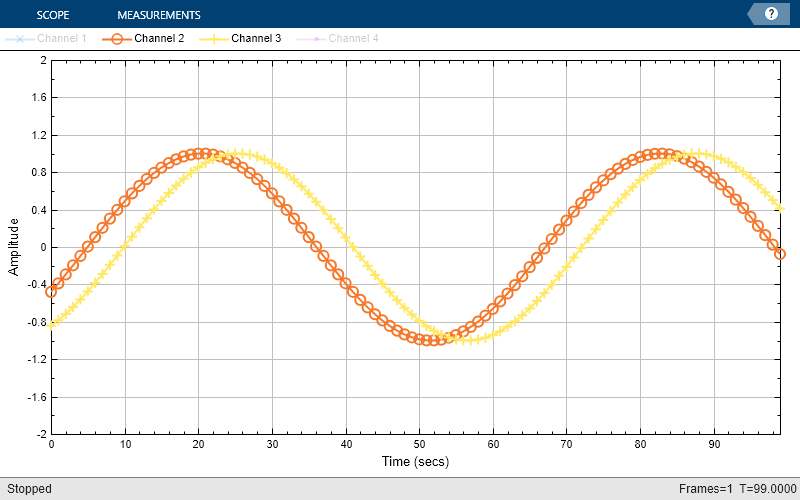
Task: Open the help question mark icon
Action: [x=771, y=14]
